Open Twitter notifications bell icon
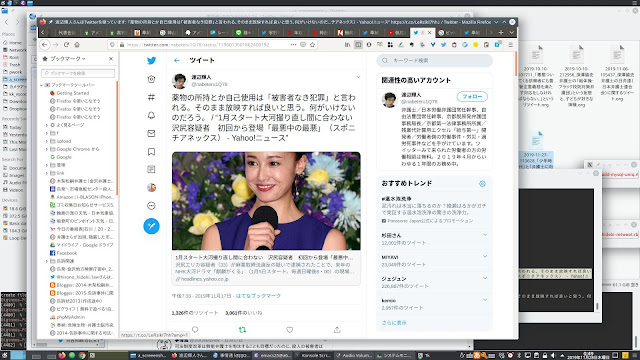This screenshot has height=360, width=640. (x=151, y=115)
